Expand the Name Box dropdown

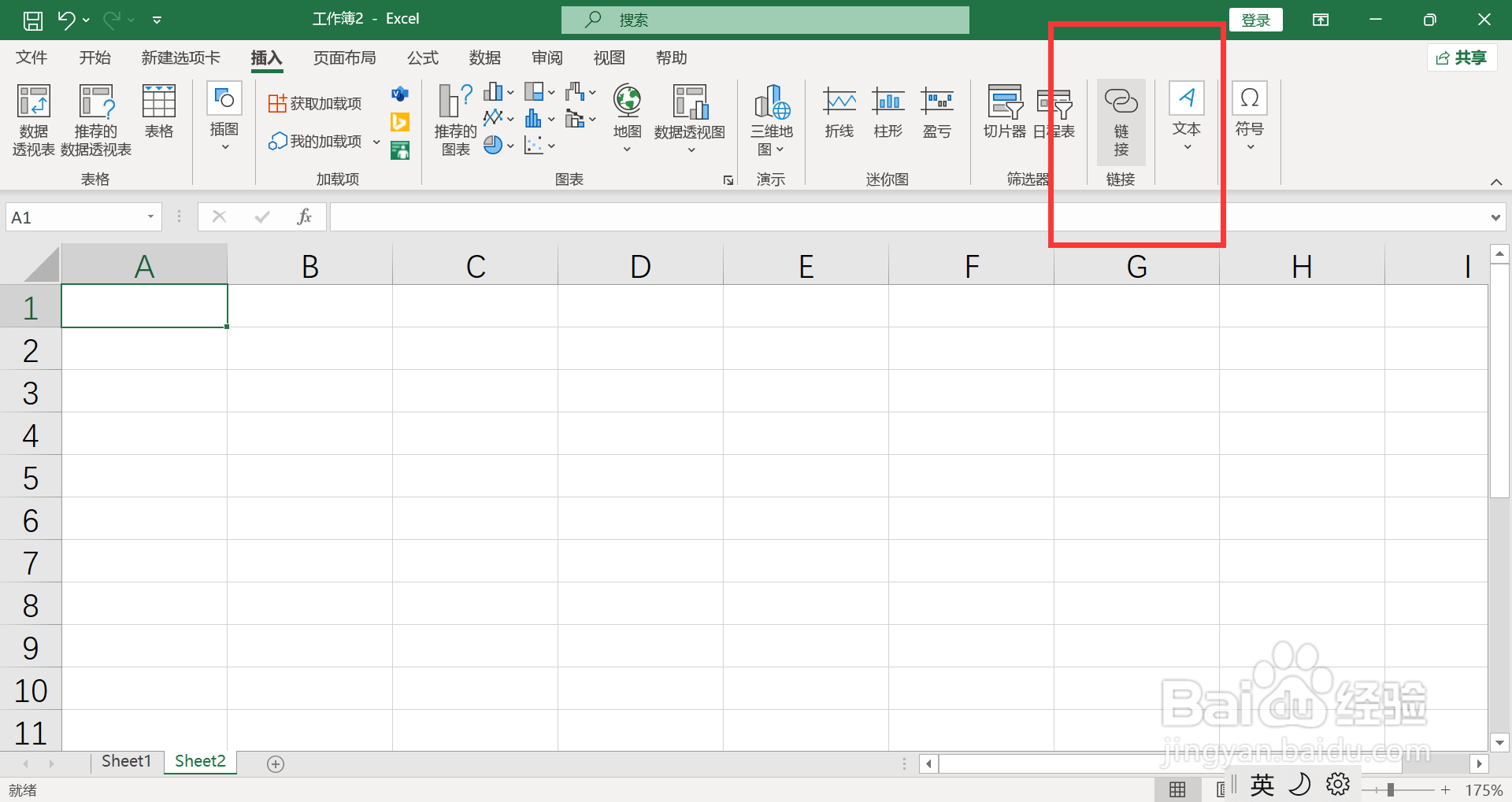150,217
